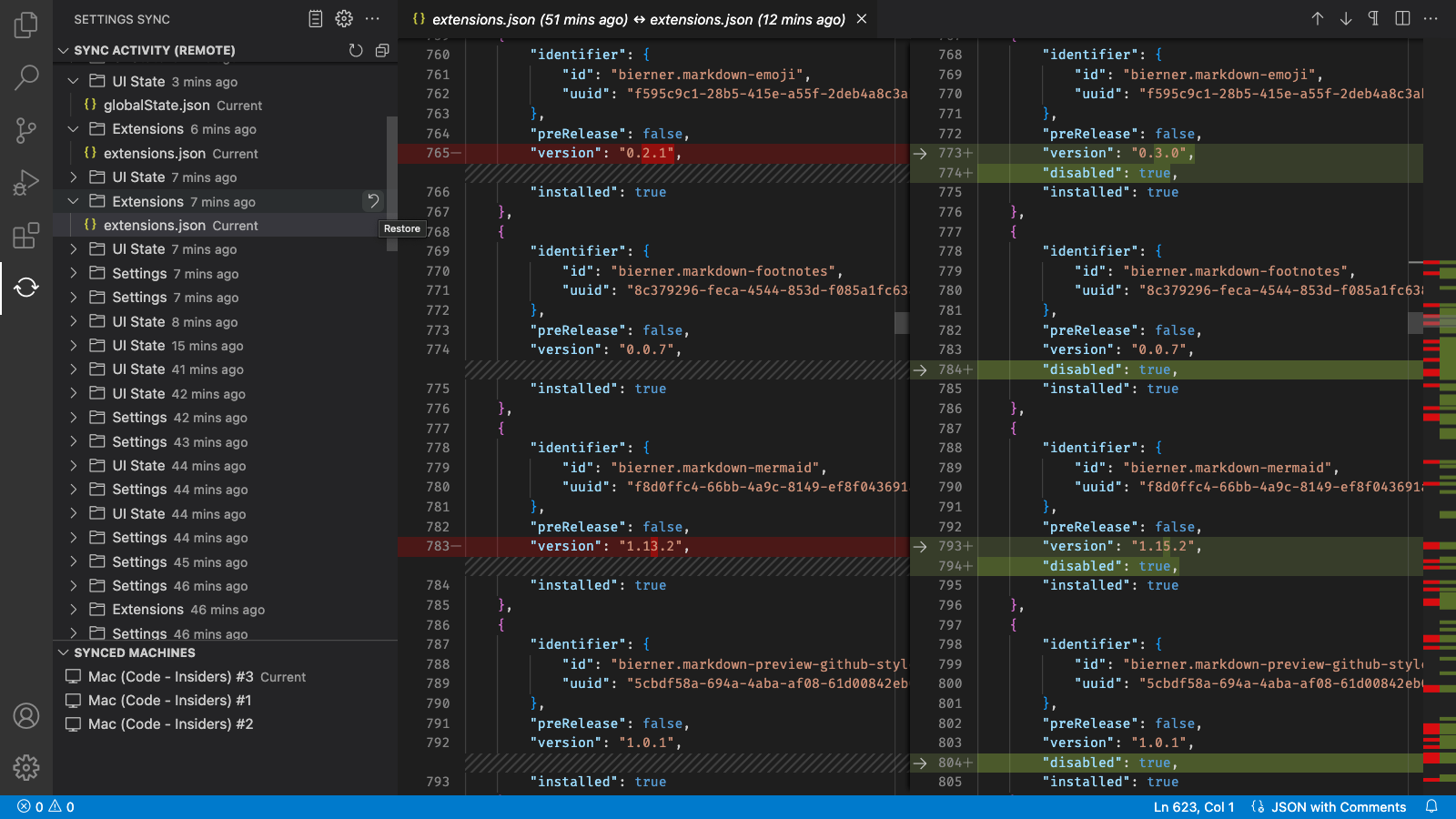The image size is (1456, 819).
Task: Open the Run and Debug view
Action: 26,182
